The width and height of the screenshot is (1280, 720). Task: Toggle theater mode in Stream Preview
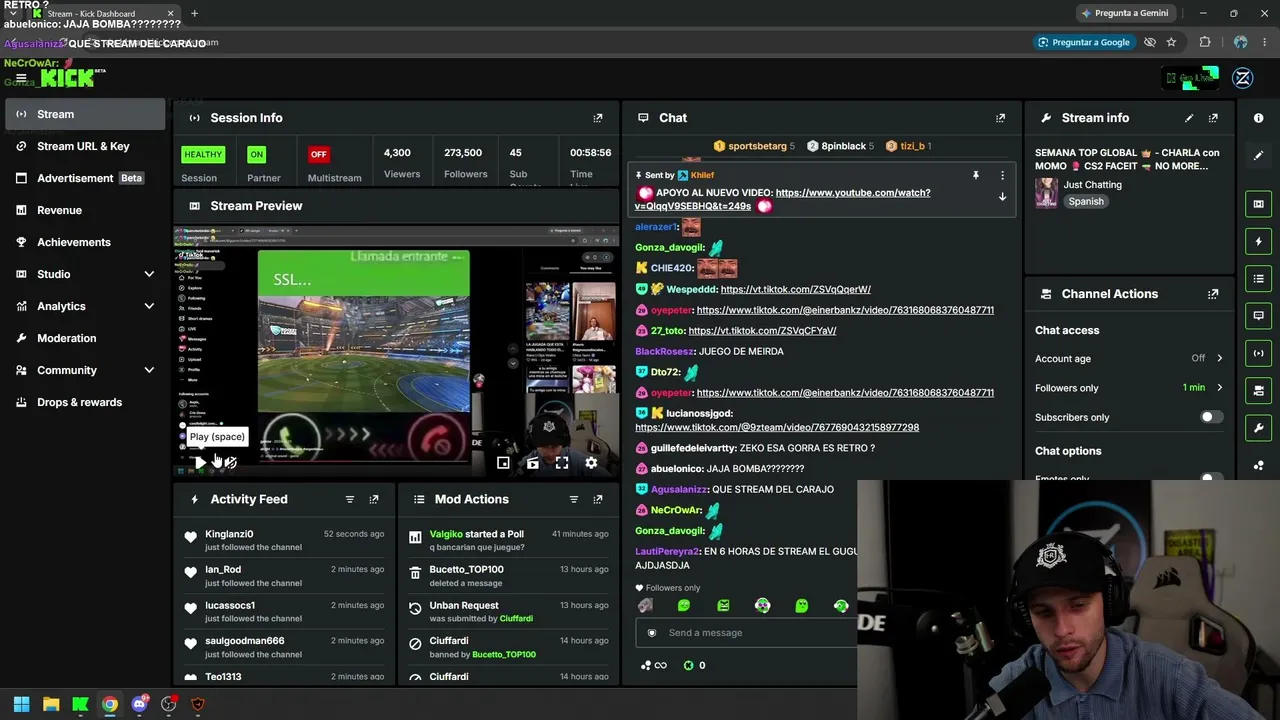pos(533,463)
